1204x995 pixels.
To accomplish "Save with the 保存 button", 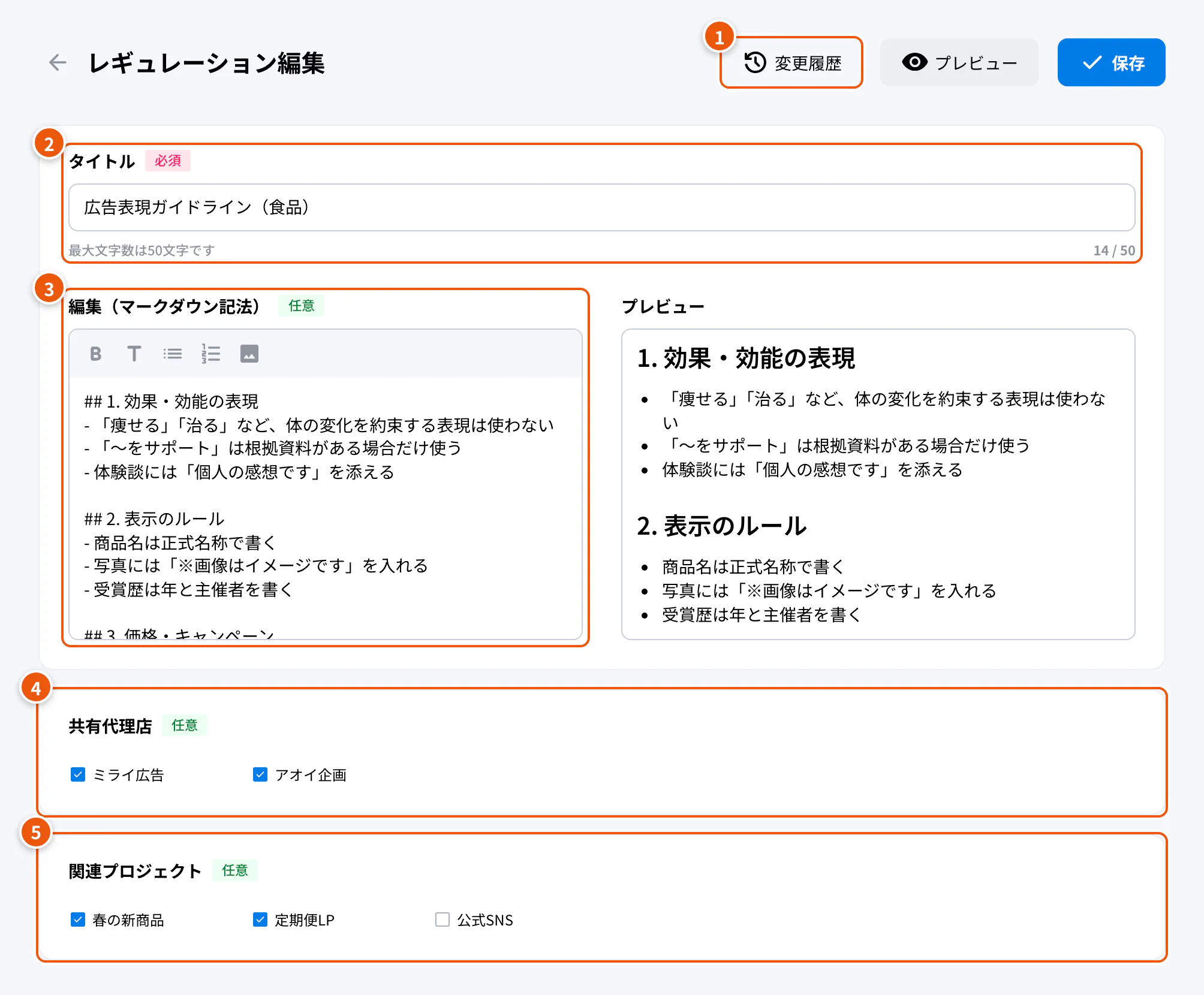I will (x=1111, y=62).
